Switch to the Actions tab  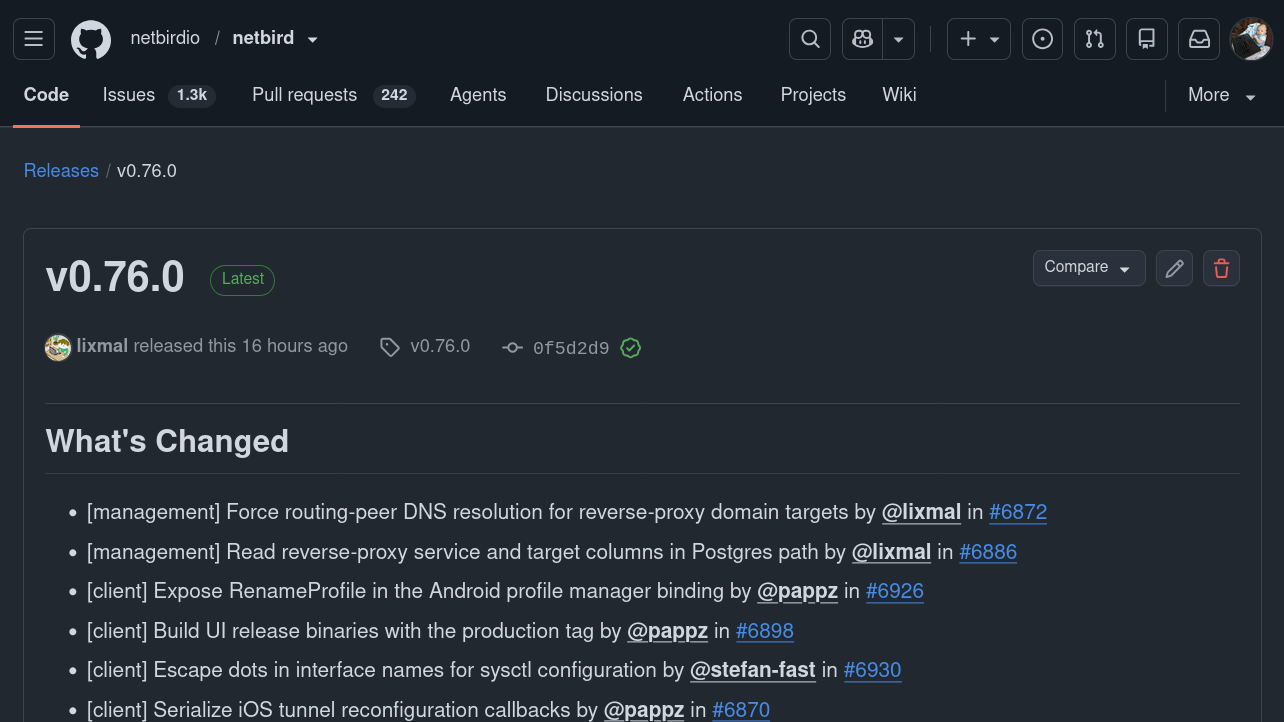click(712, 95)
